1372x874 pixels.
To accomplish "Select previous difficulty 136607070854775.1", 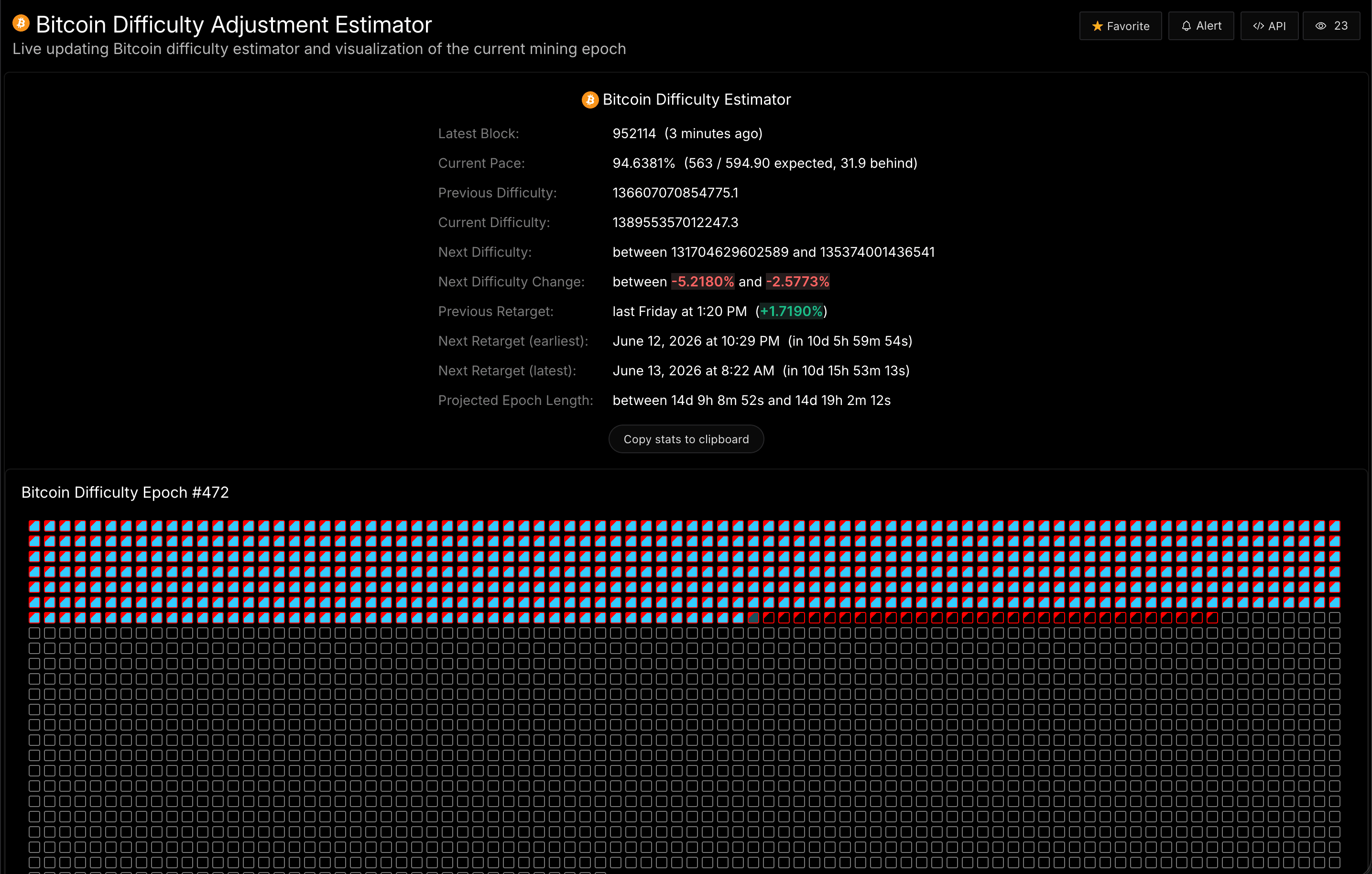I will point(675,193).
